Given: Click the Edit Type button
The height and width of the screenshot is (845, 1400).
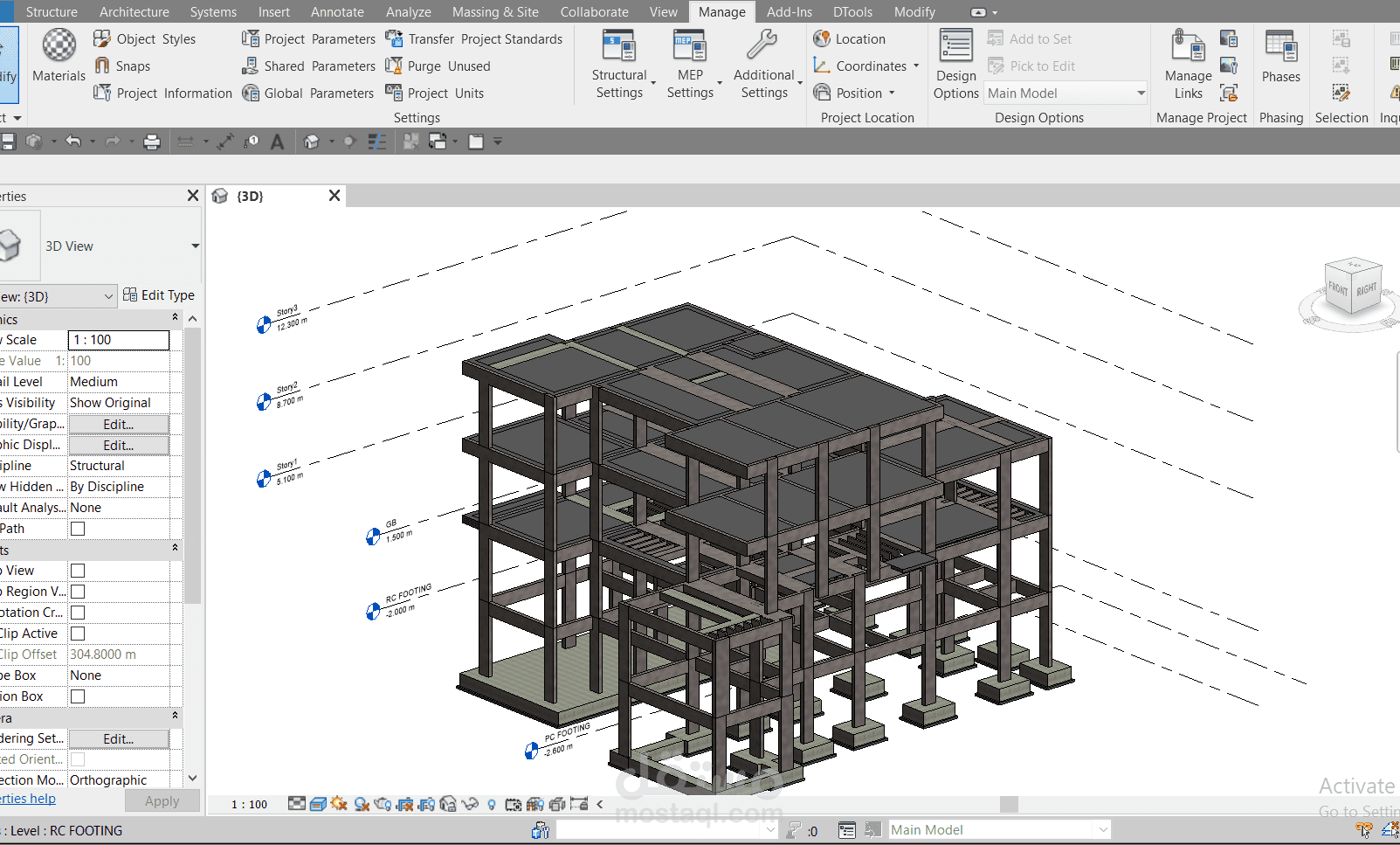Looking at the screenshot, I should click(x=159, y=295).
